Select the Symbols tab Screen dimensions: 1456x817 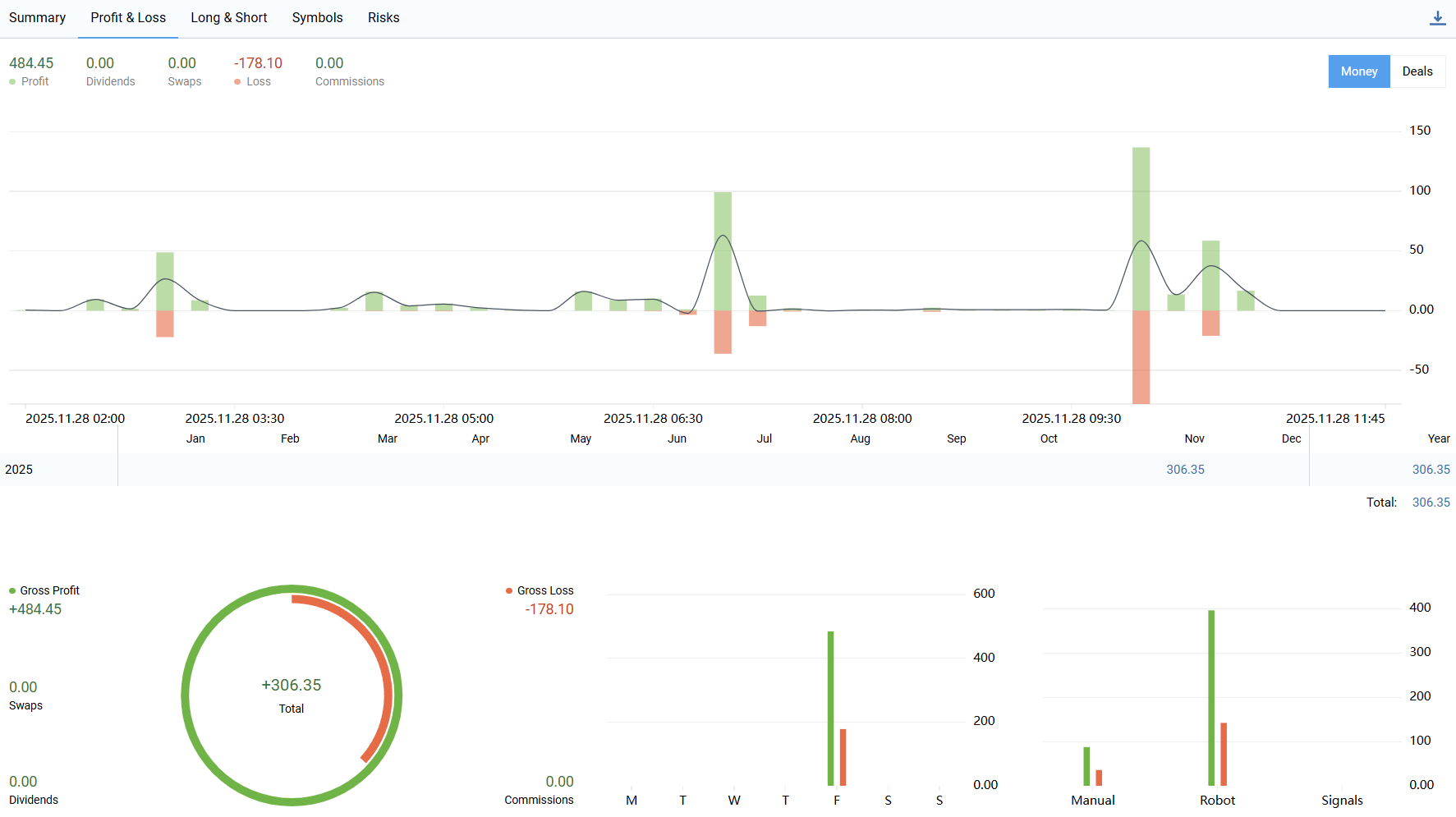pos(317,18)
